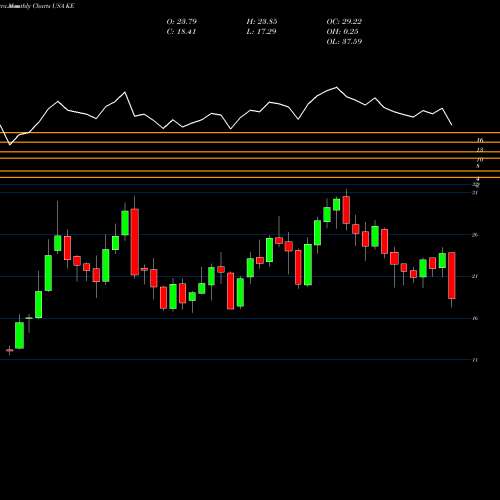Screen dimensions: 500x500
Task: Select the open value 'O: 23.79'
Action: click(182, 22)
